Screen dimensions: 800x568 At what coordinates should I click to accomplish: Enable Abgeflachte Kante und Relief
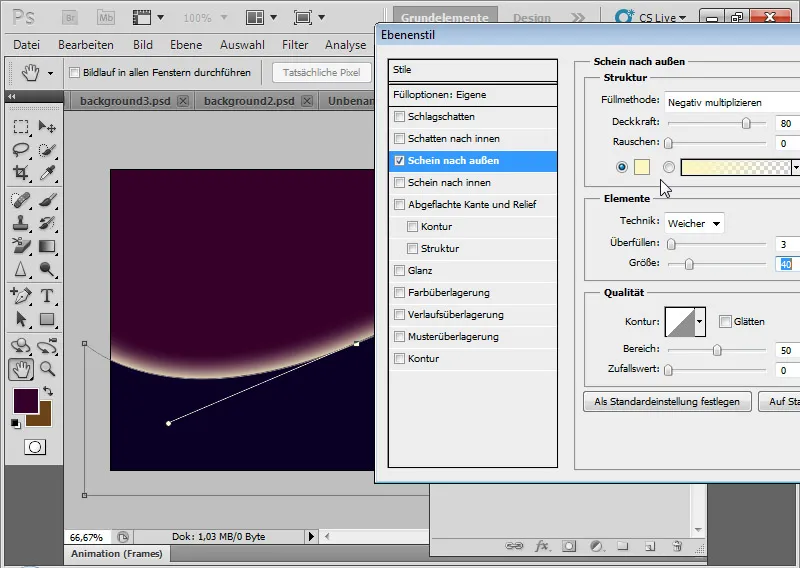point(399,204)
